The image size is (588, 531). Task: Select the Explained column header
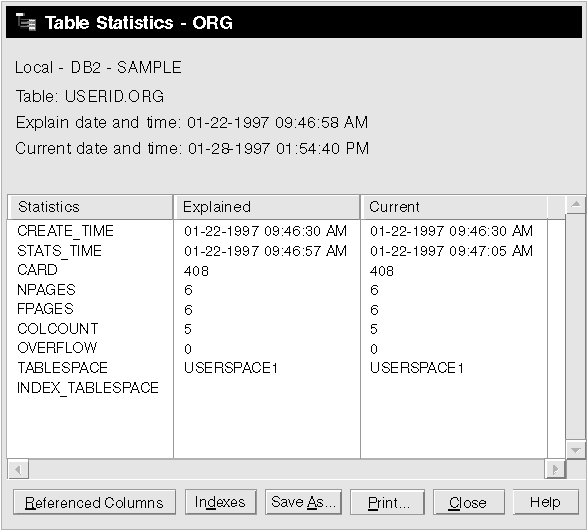pos(267,207)
